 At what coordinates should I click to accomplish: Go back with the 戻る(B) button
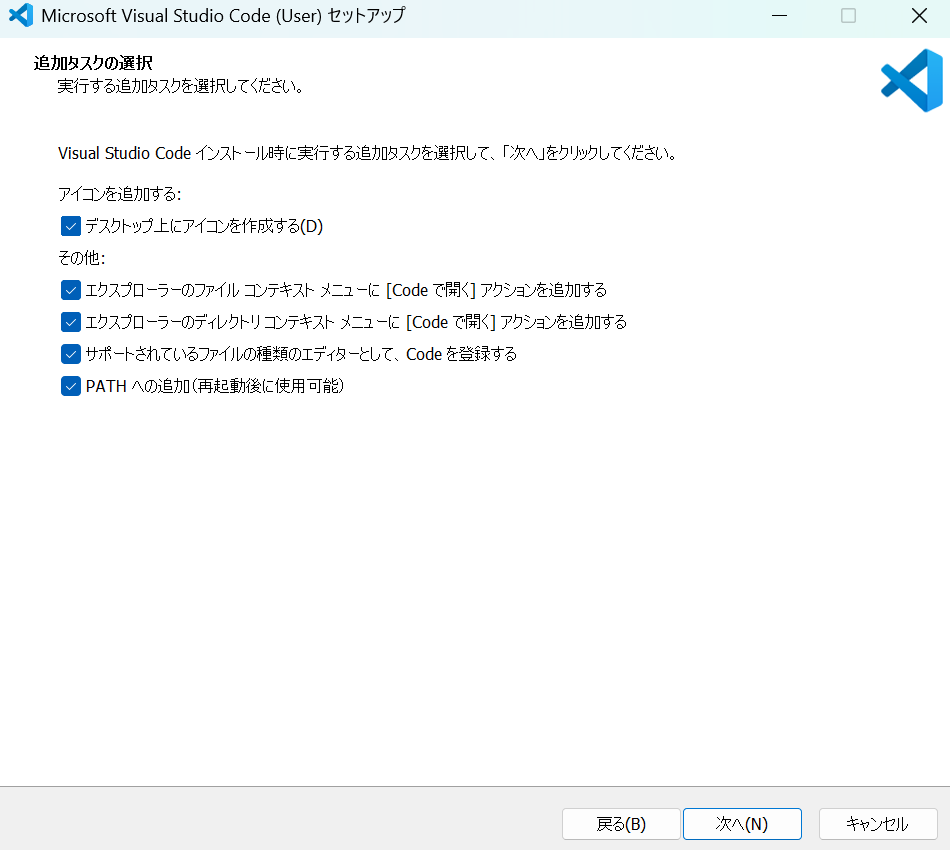point(621,824)
